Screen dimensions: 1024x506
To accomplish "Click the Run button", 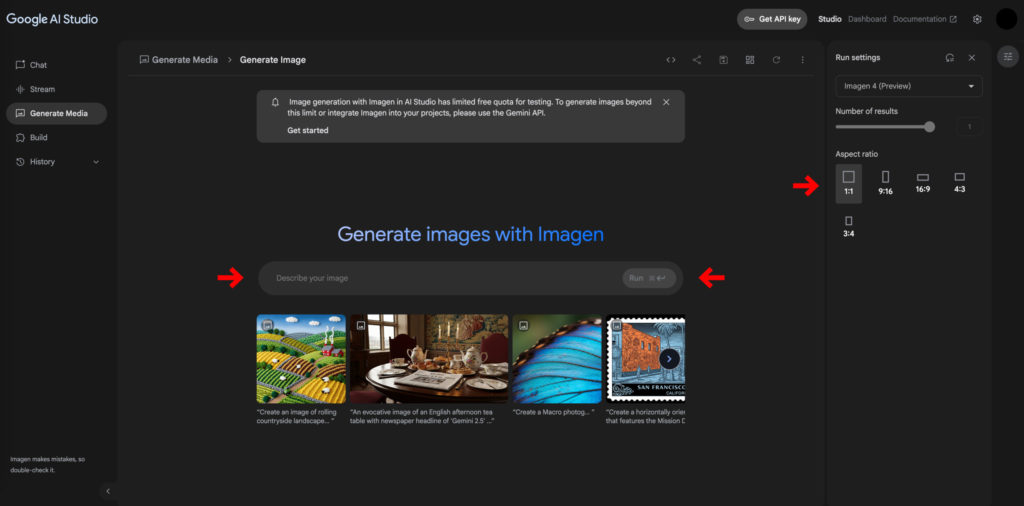I will 649,278.
